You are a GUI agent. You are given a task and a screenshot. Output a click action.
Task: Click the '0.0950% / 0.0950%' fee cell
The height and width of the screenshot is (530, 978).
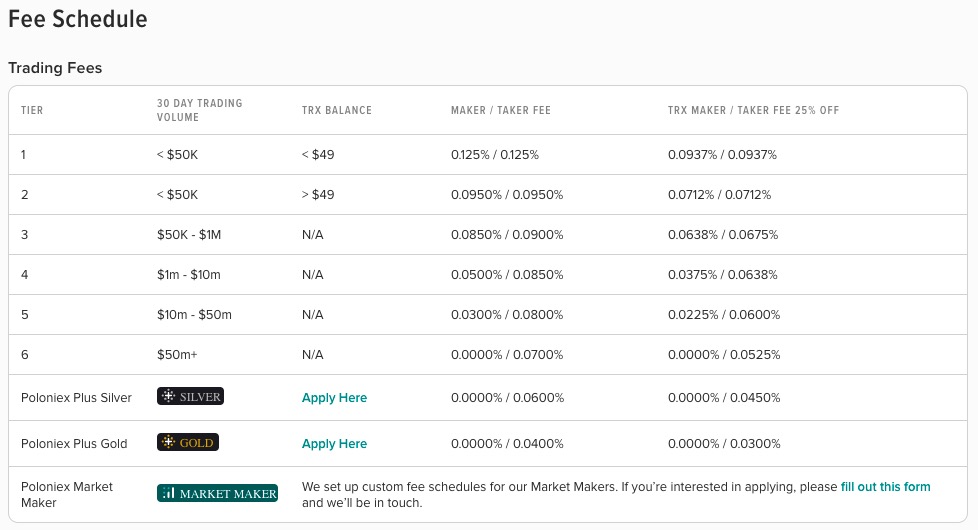pyautogui.click(x=507, y=195)
